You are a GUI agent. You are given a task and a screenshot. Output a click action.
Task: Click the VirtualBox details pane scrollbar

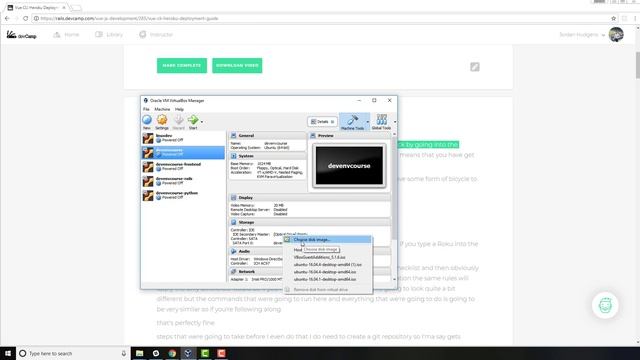coord(394,188)
